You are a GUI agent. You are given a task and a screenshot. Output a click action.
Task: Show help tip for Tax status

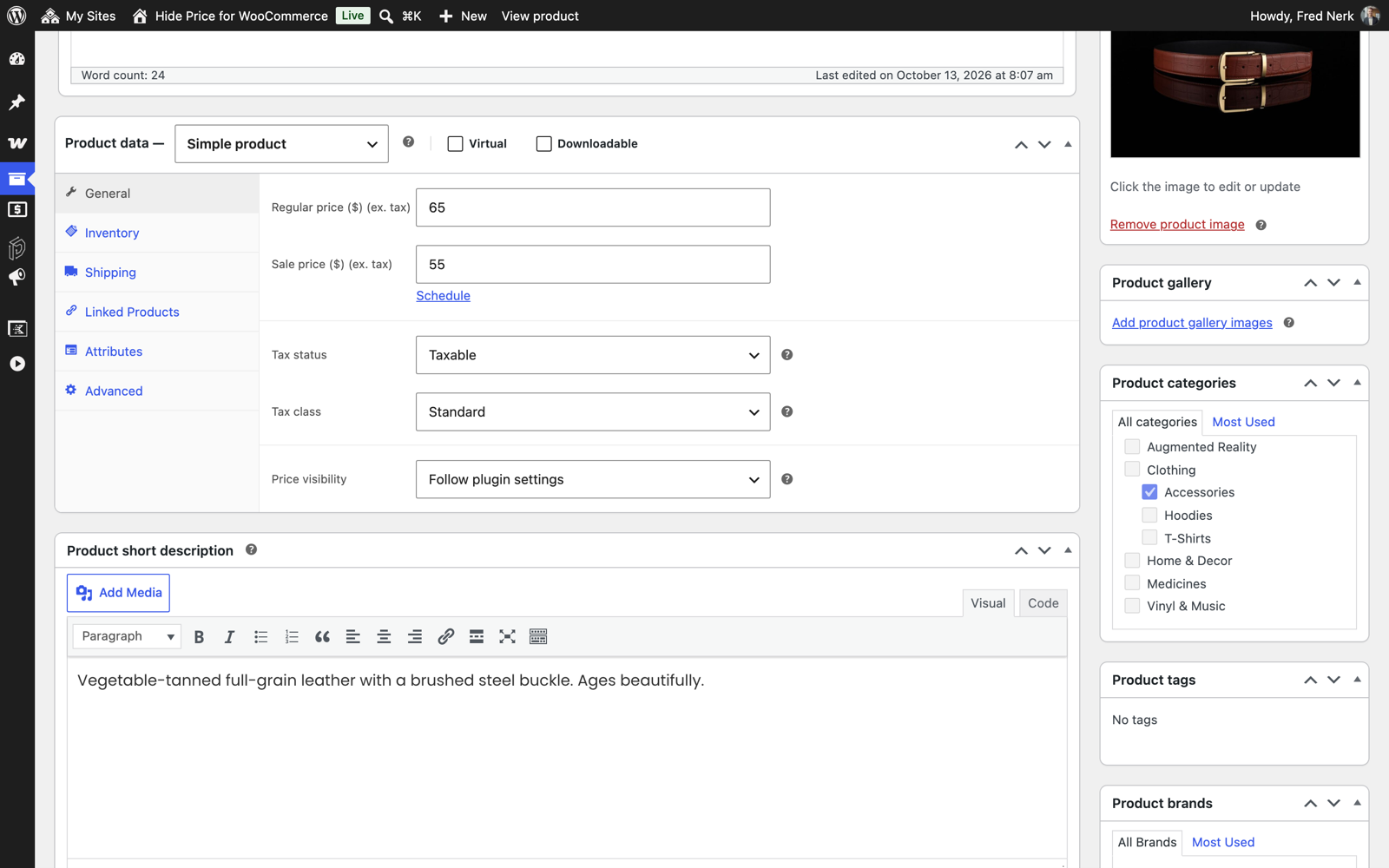[787, 355]
